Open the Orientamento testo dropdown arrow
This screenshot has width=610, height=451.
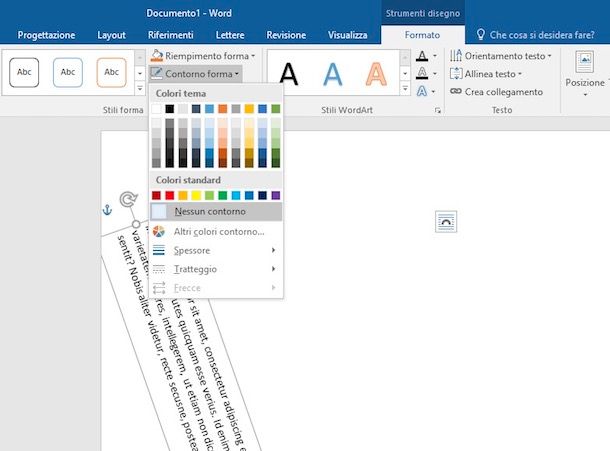click(x=549, y=56)
